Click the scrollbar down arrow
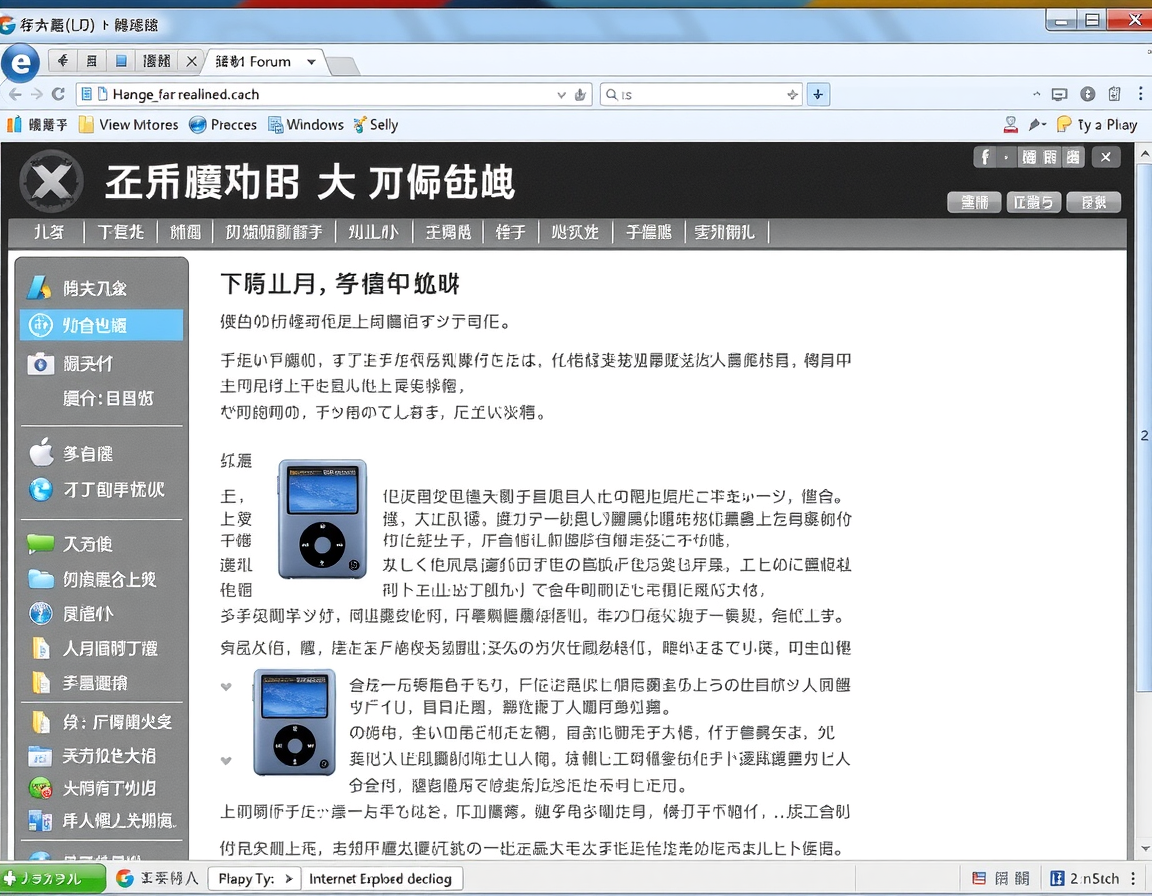Image resolution: width=1152 pixels, height=896 pixels. pyautogui.click(x=1144, y=848)
